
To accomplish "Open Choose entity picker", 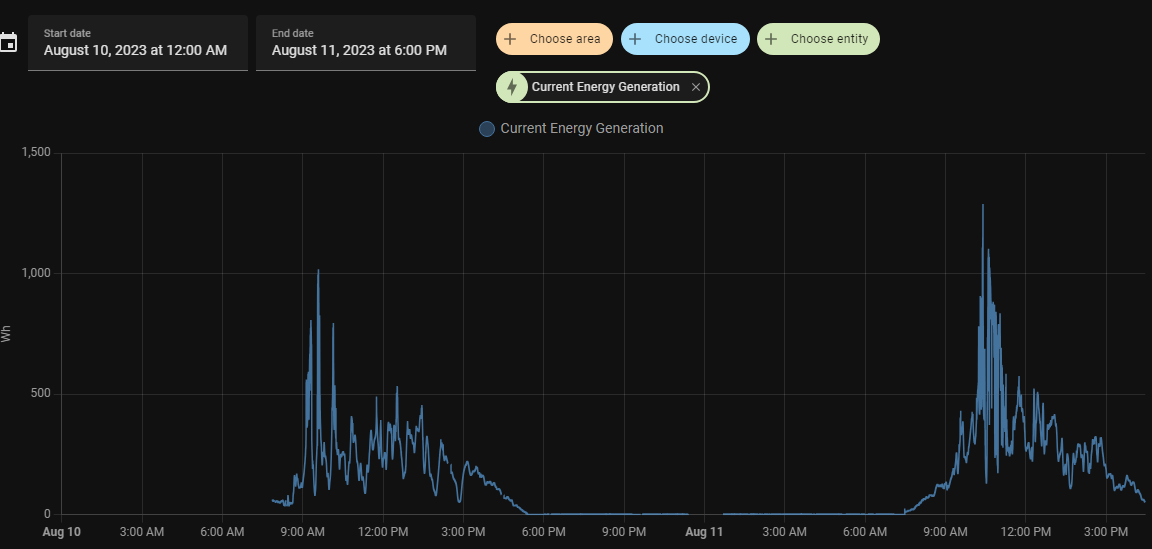I will 818,39.
